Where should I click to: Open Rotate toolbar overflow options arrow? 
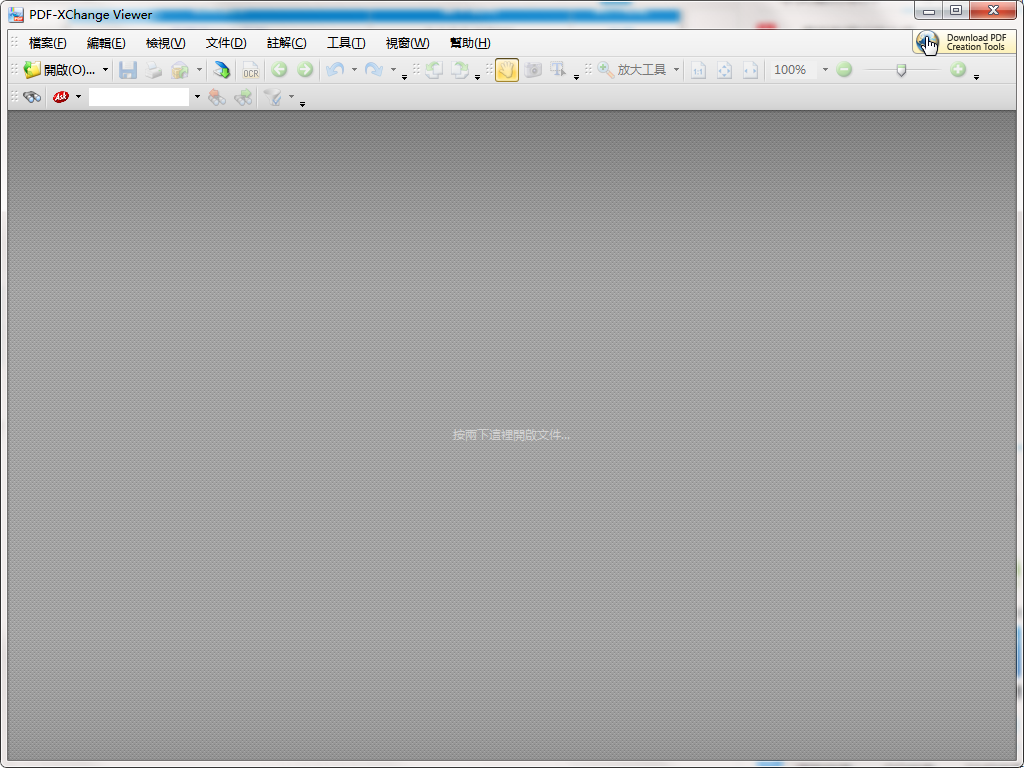[x=477, y=78]
